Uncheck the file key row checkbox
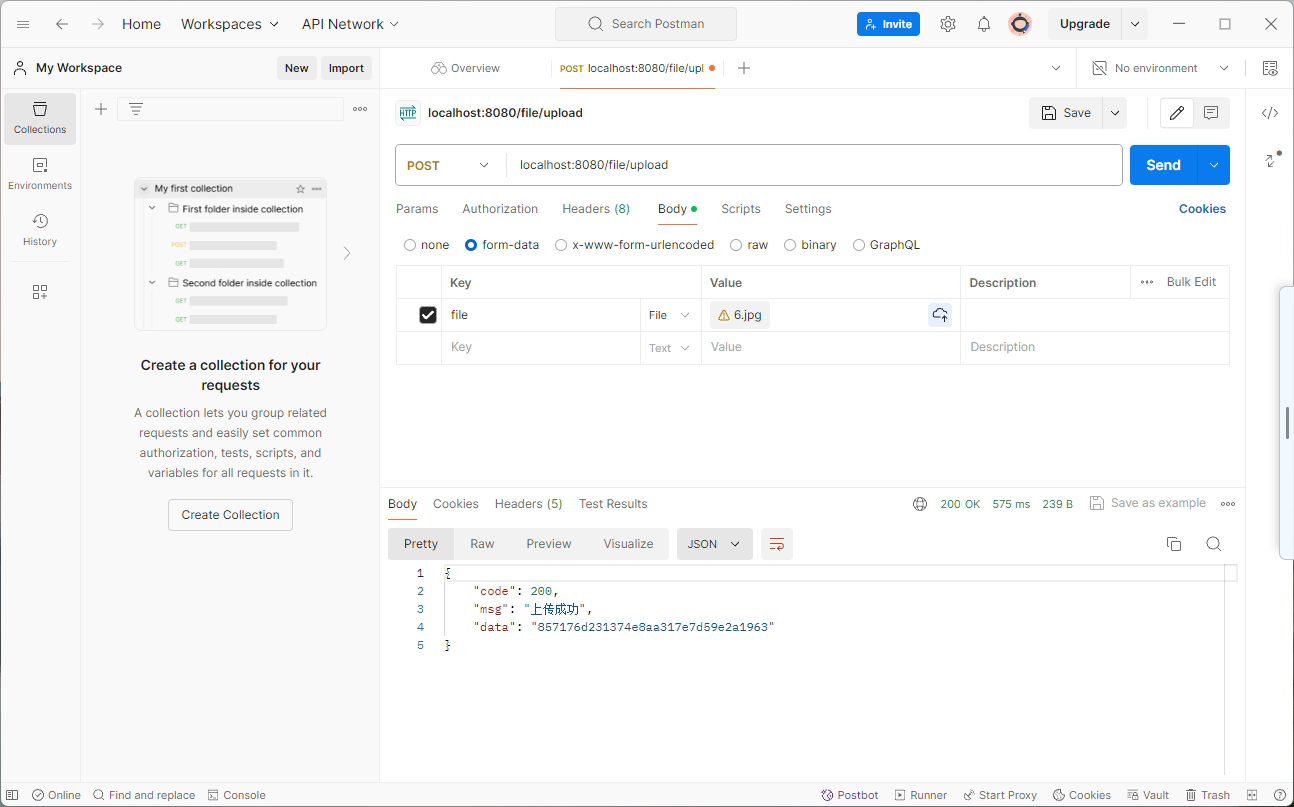Viewport: 1294px width, 807px height. [x=428, y=315]
